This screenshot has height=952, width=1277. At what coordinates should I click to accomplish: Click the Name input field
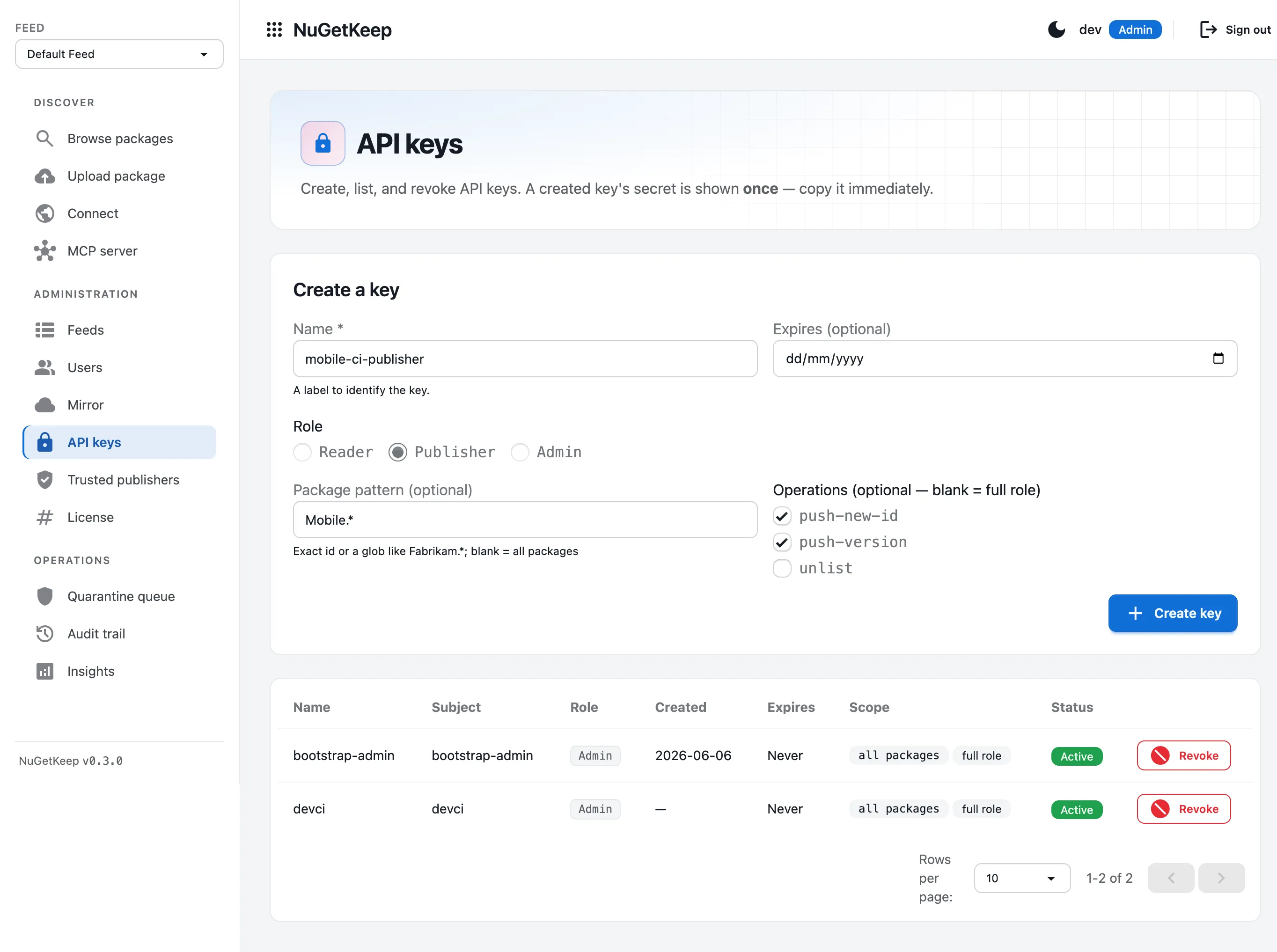(525, 359)
